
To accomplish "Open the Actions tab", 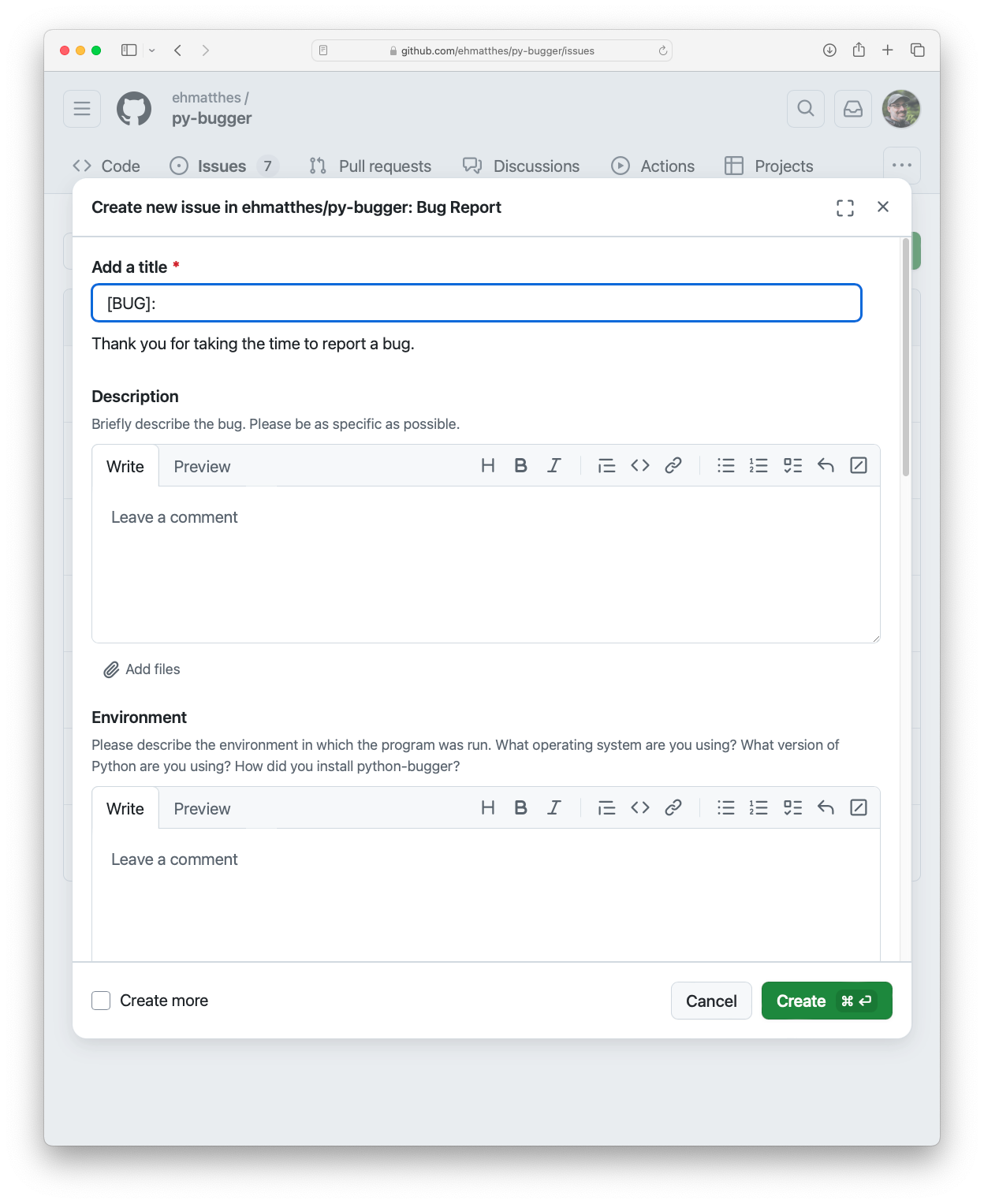I will [653, 166].
